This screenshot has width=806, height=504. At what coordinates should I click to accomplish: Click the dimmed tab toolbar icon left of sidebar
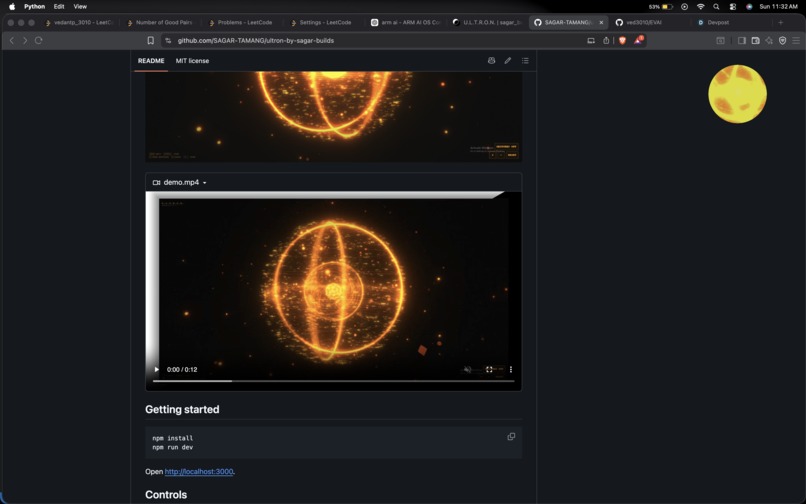(x=720, y=40)
